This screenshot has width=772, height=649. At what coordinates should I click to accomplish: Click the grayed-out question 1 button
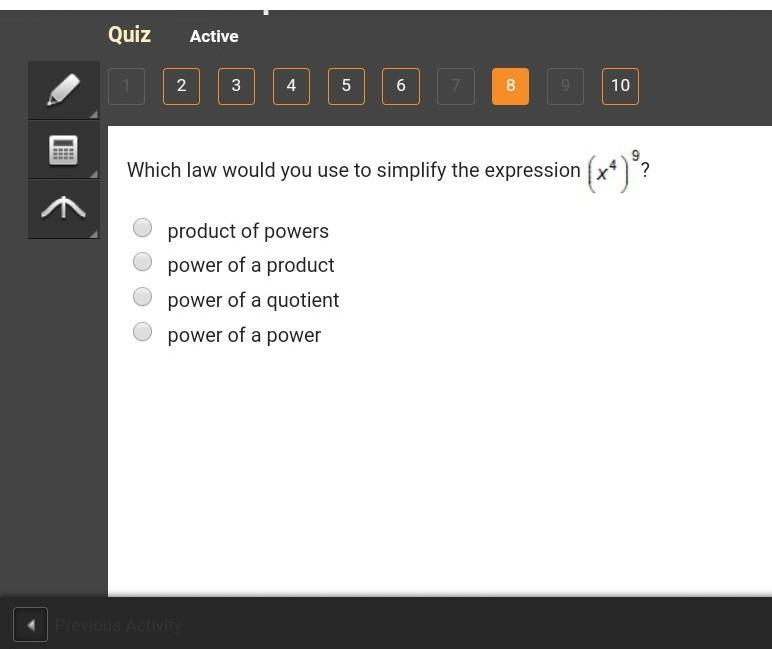point(126,86)
